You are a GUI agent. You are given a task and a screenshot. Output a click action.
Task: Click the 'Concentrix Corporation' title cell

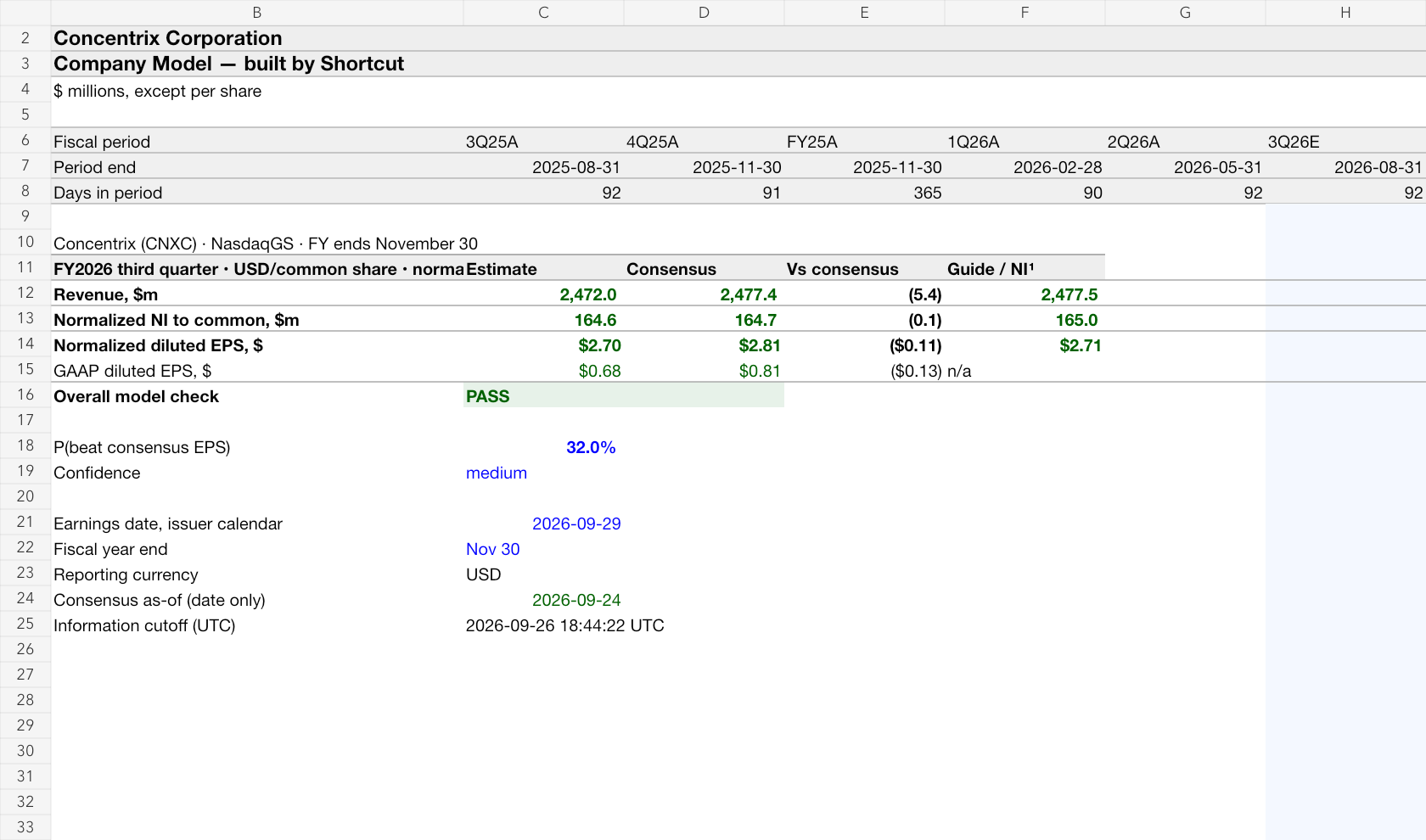[x=256, y=38]
